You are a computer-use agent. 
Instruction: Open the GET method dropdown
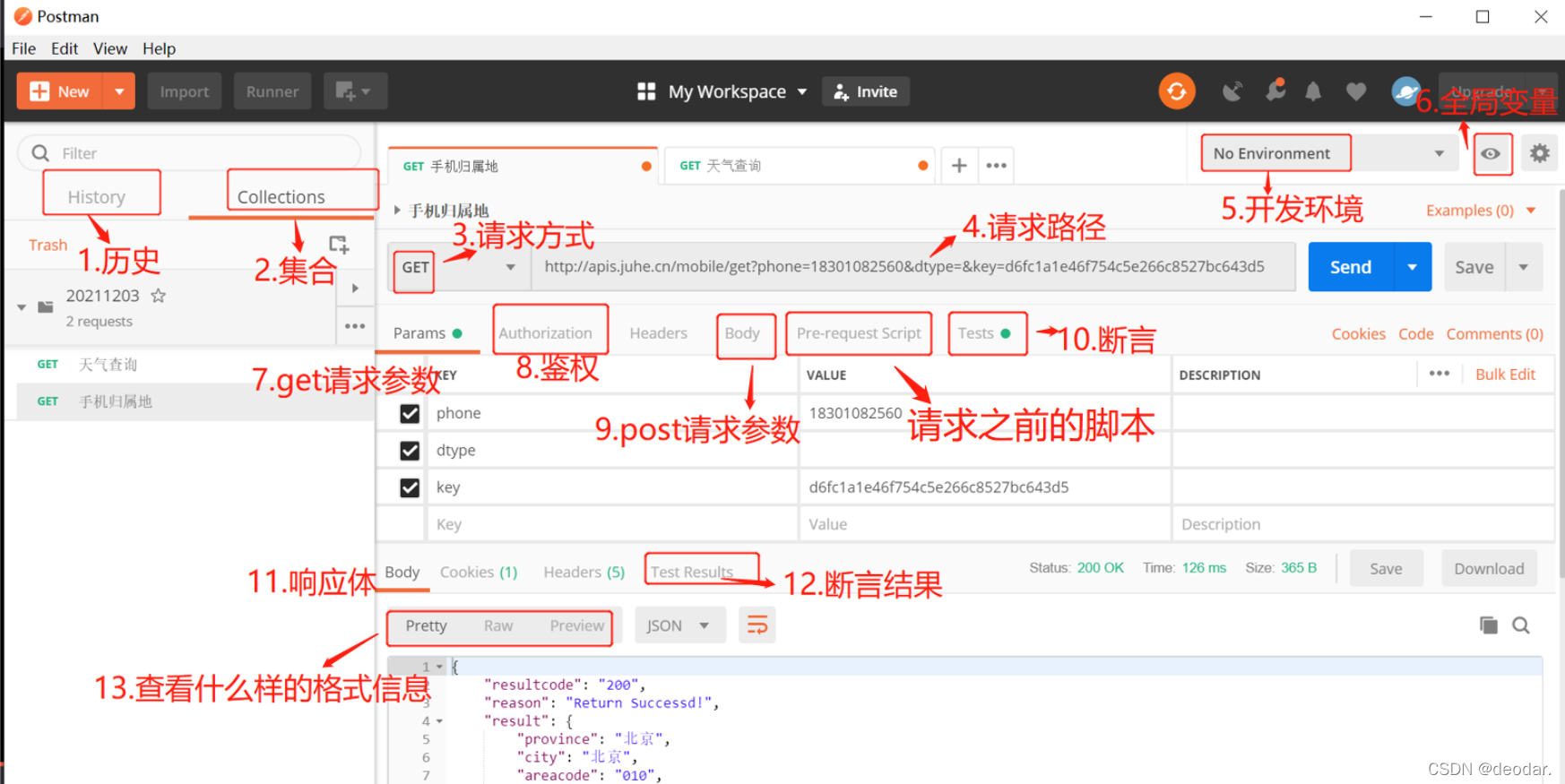click(459, 267)
